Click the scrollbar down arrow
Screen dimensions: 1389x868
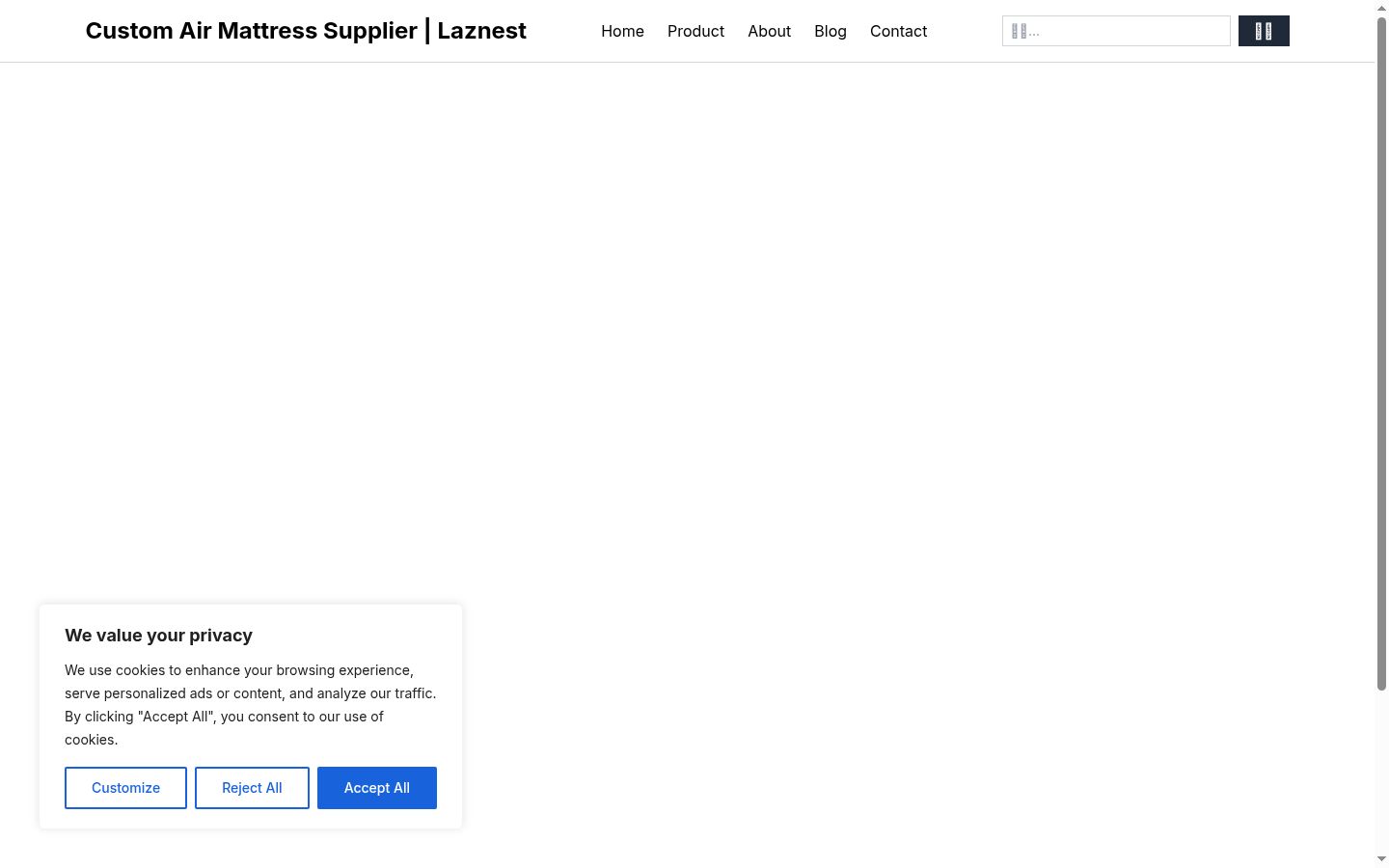point(1381,859)
